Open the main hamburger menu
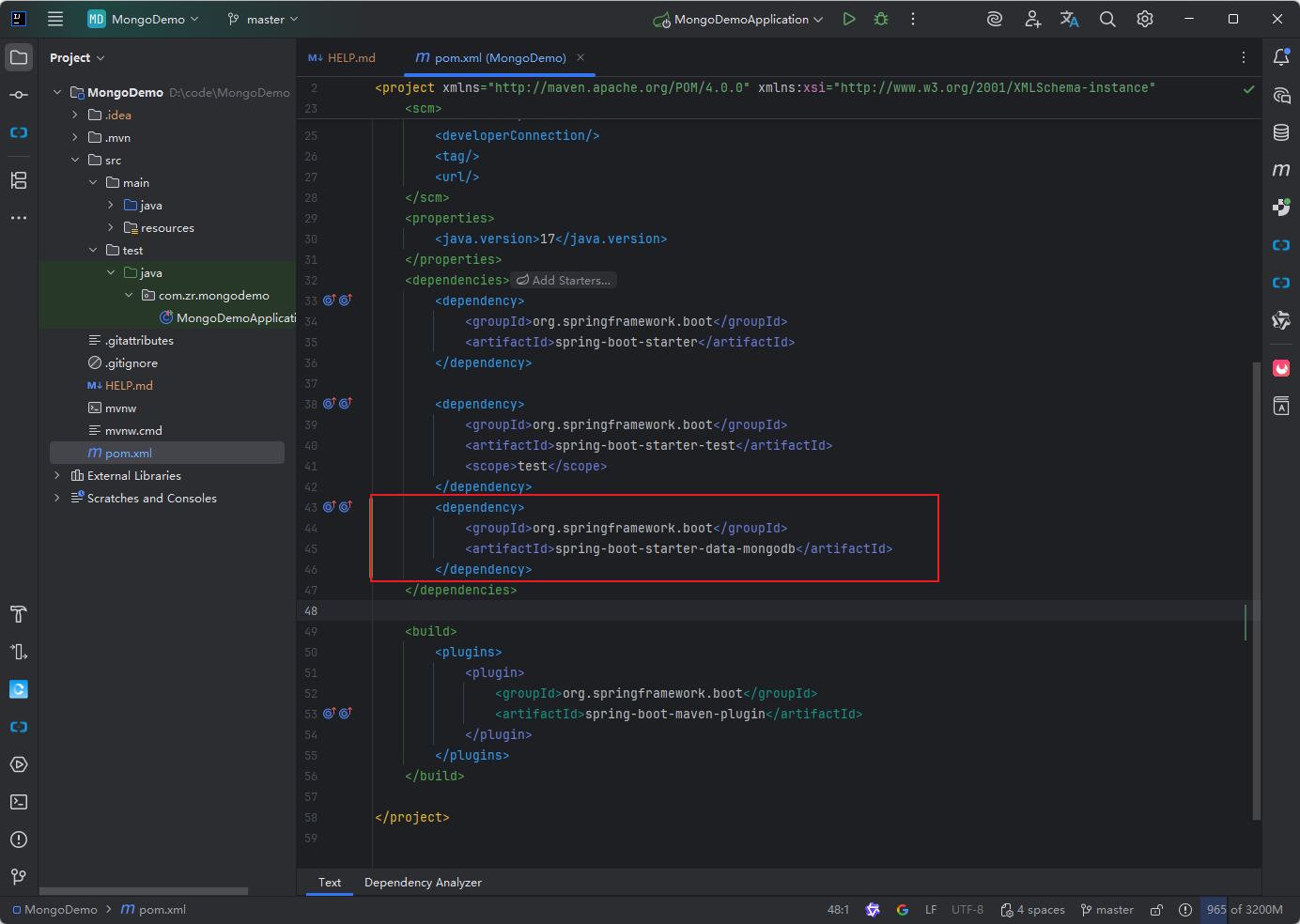This screenshot has width=1300, height=924. tap(55, 19)
